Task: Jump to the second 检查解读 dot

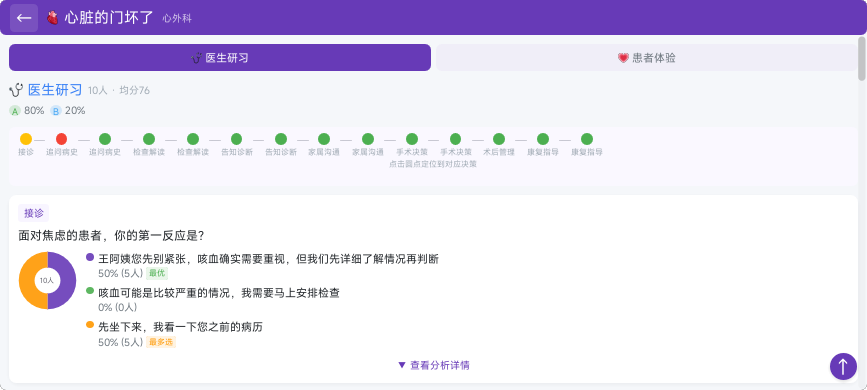Action: click(193, 139)
